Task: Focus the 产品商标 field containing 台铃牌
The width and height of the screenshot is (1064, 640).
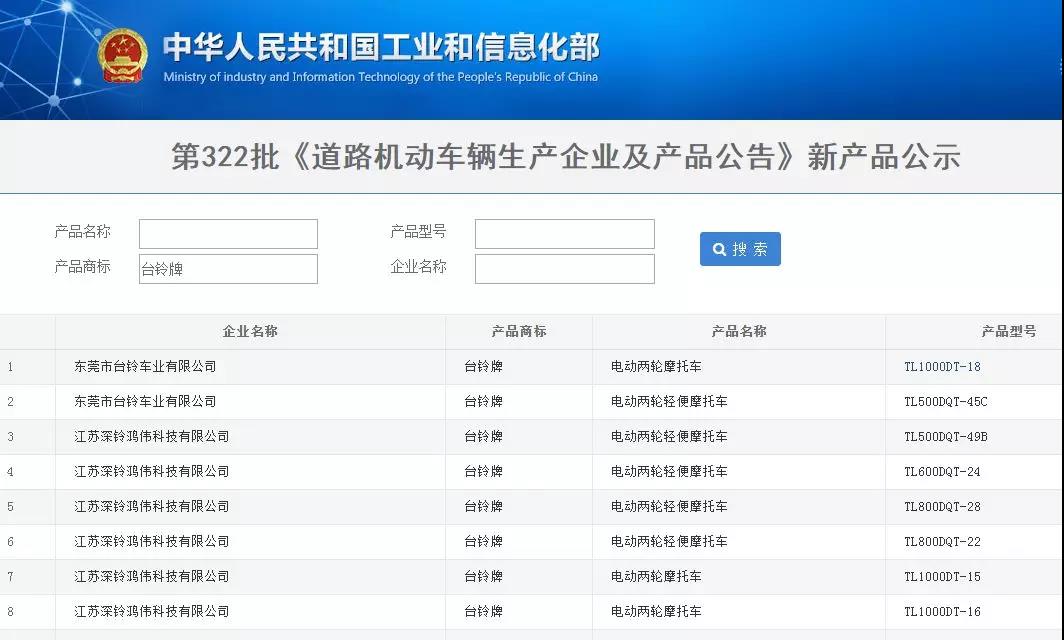Action: (228, 269)
